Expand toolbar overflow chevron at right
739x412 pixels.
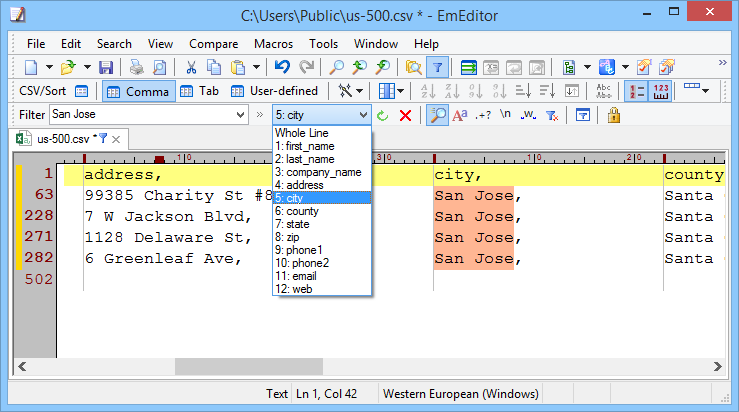coord(722,62)
